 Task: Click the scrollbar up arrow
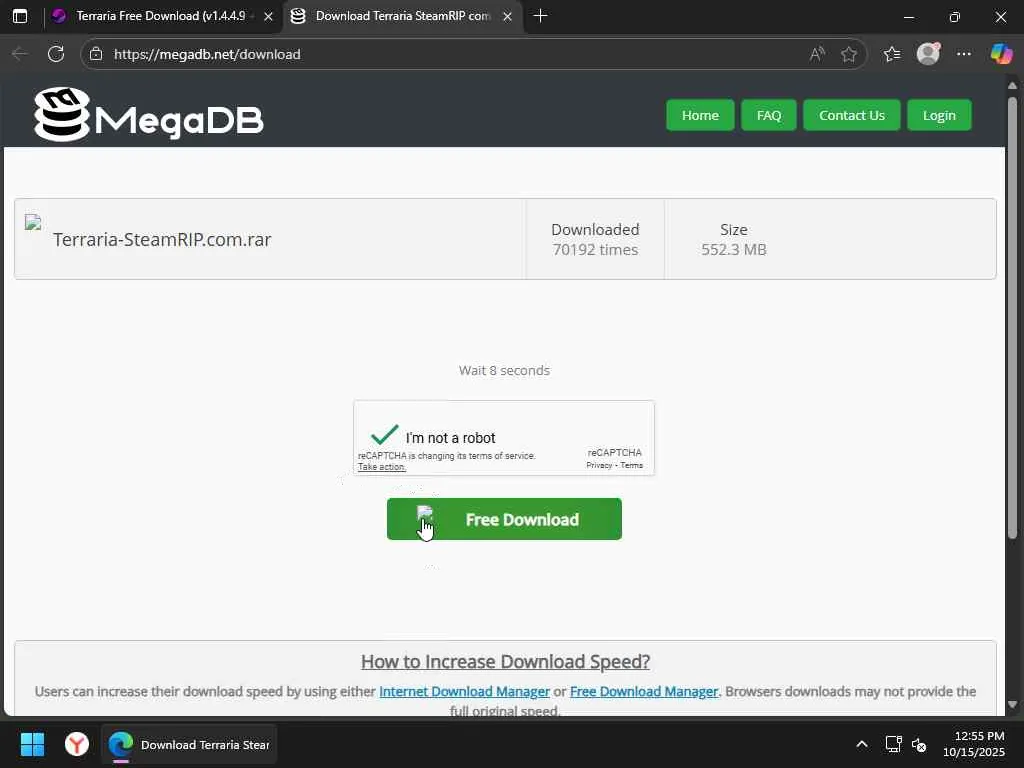[1012, 86]
